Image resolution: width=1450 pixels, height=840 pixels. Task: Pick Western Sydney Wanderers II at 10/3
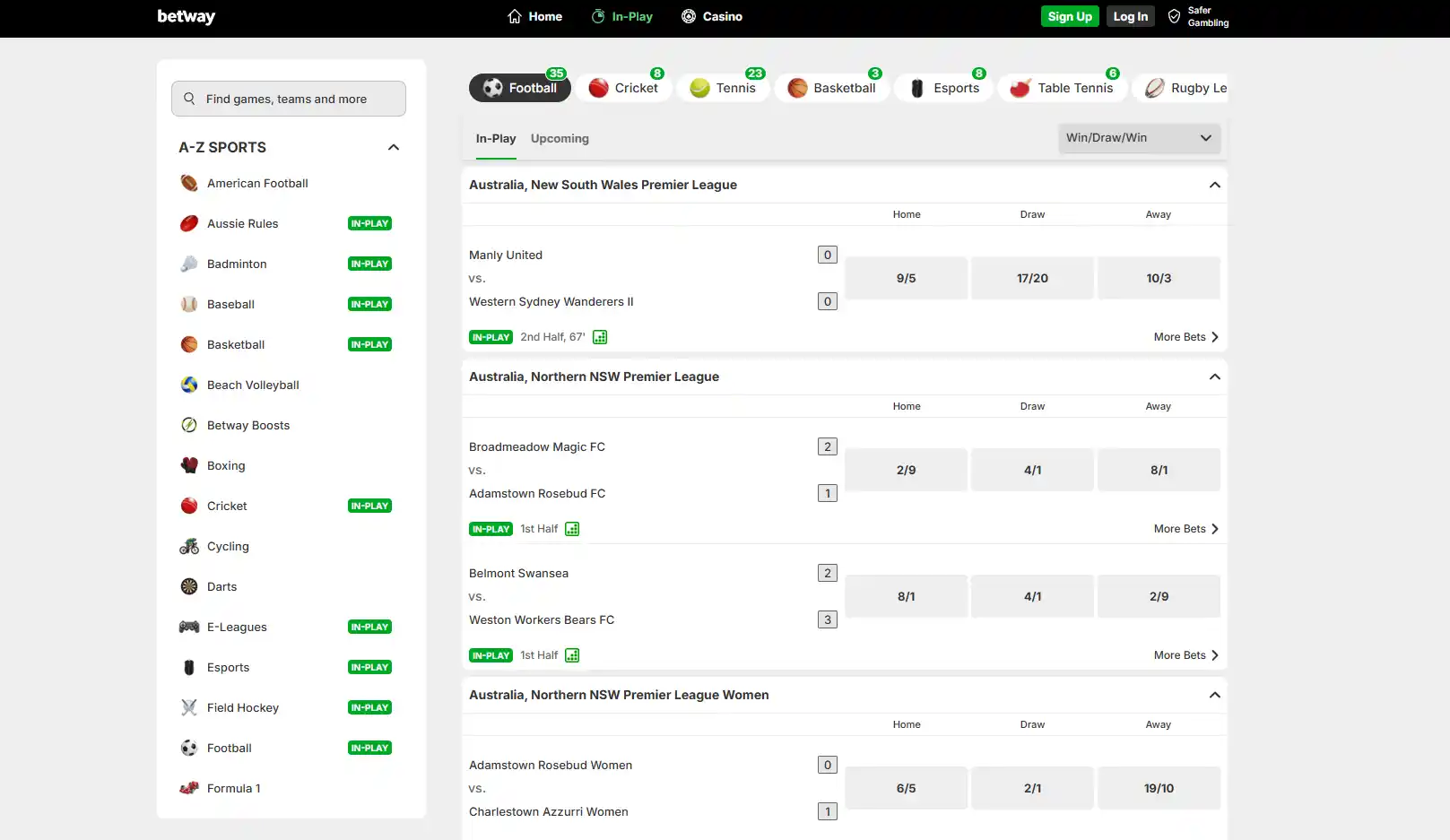click(1159, 278)
